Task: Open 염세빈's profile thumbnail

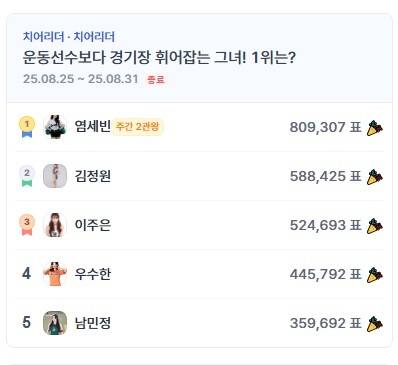Action: [55, 127]
